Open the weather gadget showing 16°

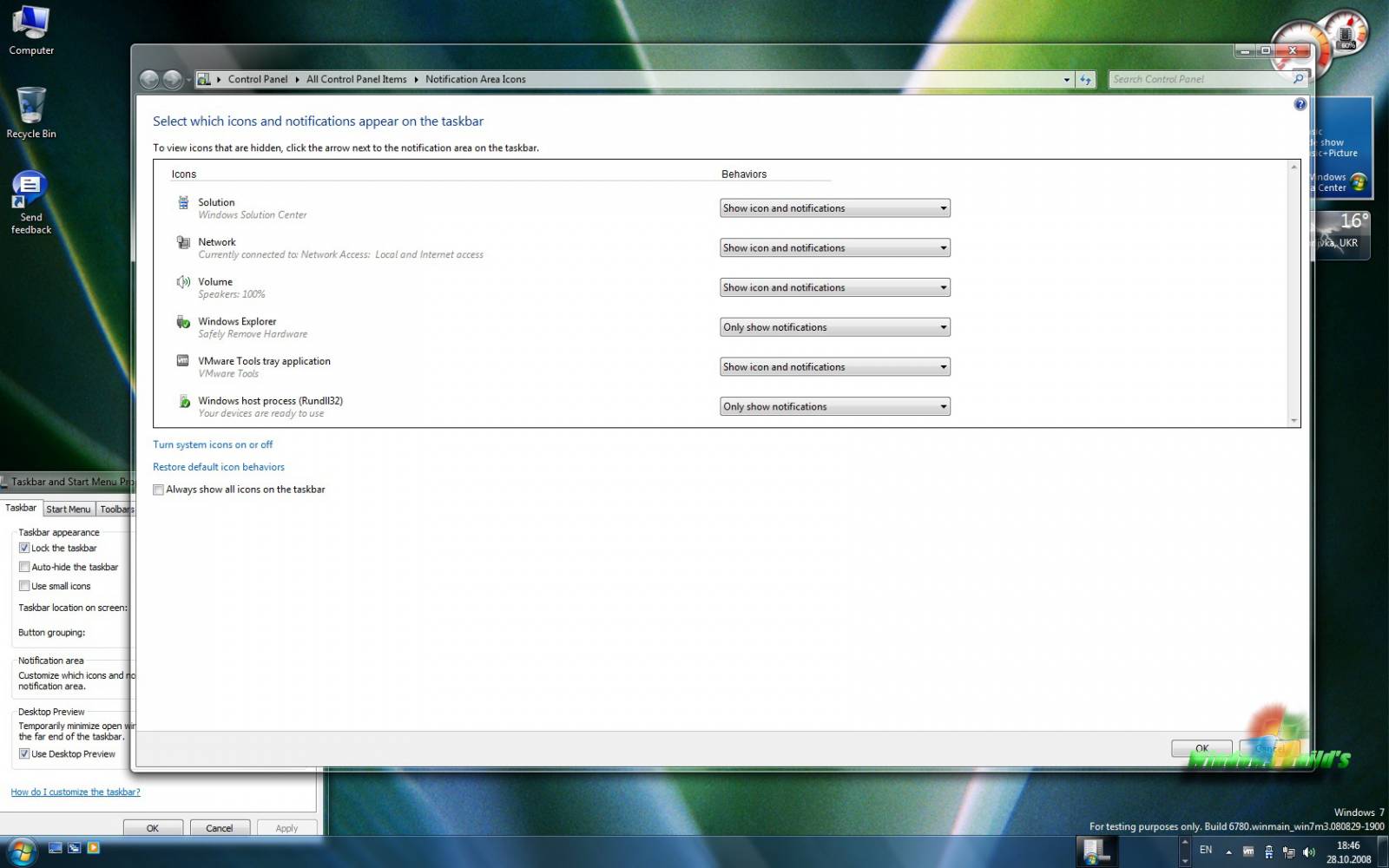(x=1341, y=234)
